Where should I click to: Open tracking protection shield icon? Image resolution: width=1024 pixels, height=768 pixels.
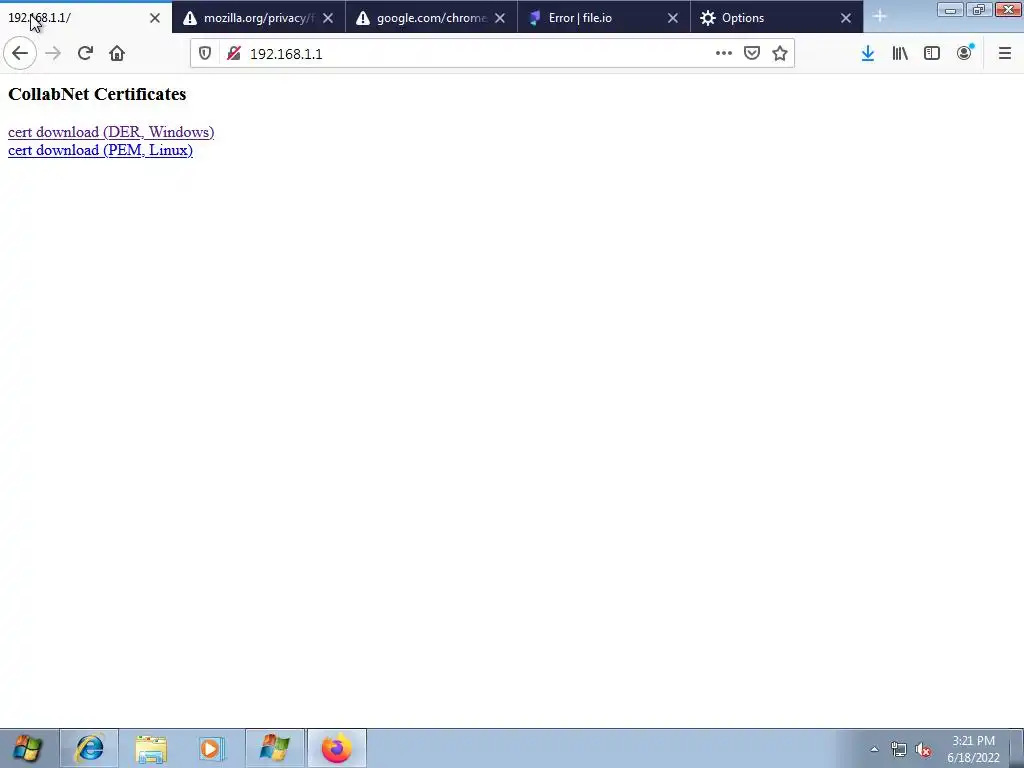tap(205, 54)
